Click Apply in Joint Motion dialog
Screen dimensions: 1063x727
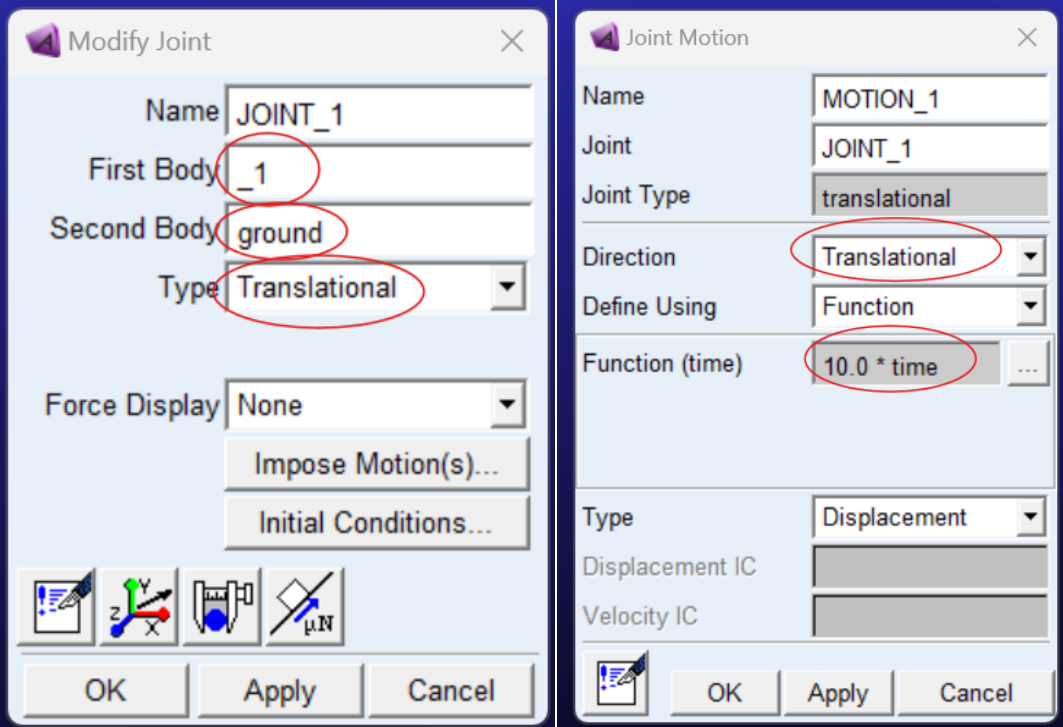(838, 693)
